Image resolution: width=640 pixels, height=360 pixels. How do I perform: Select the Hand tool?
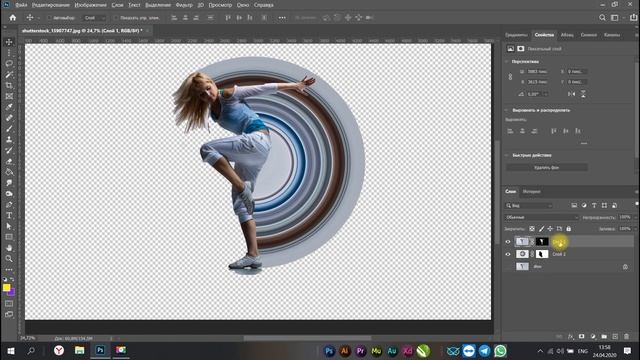point(9,248)
